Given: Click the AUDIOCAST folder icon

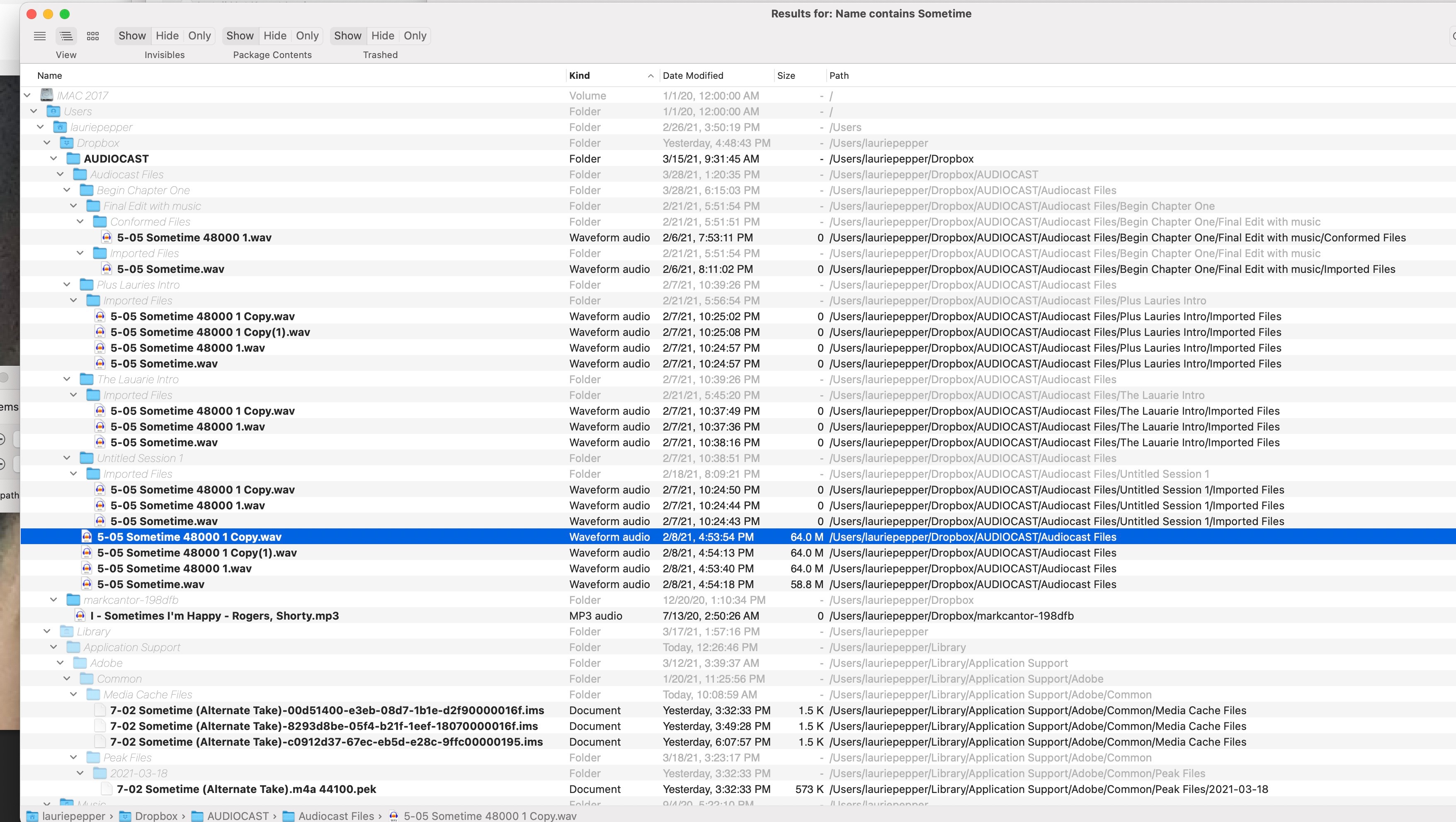Looking at the screenshot, I should pos(73,158).
